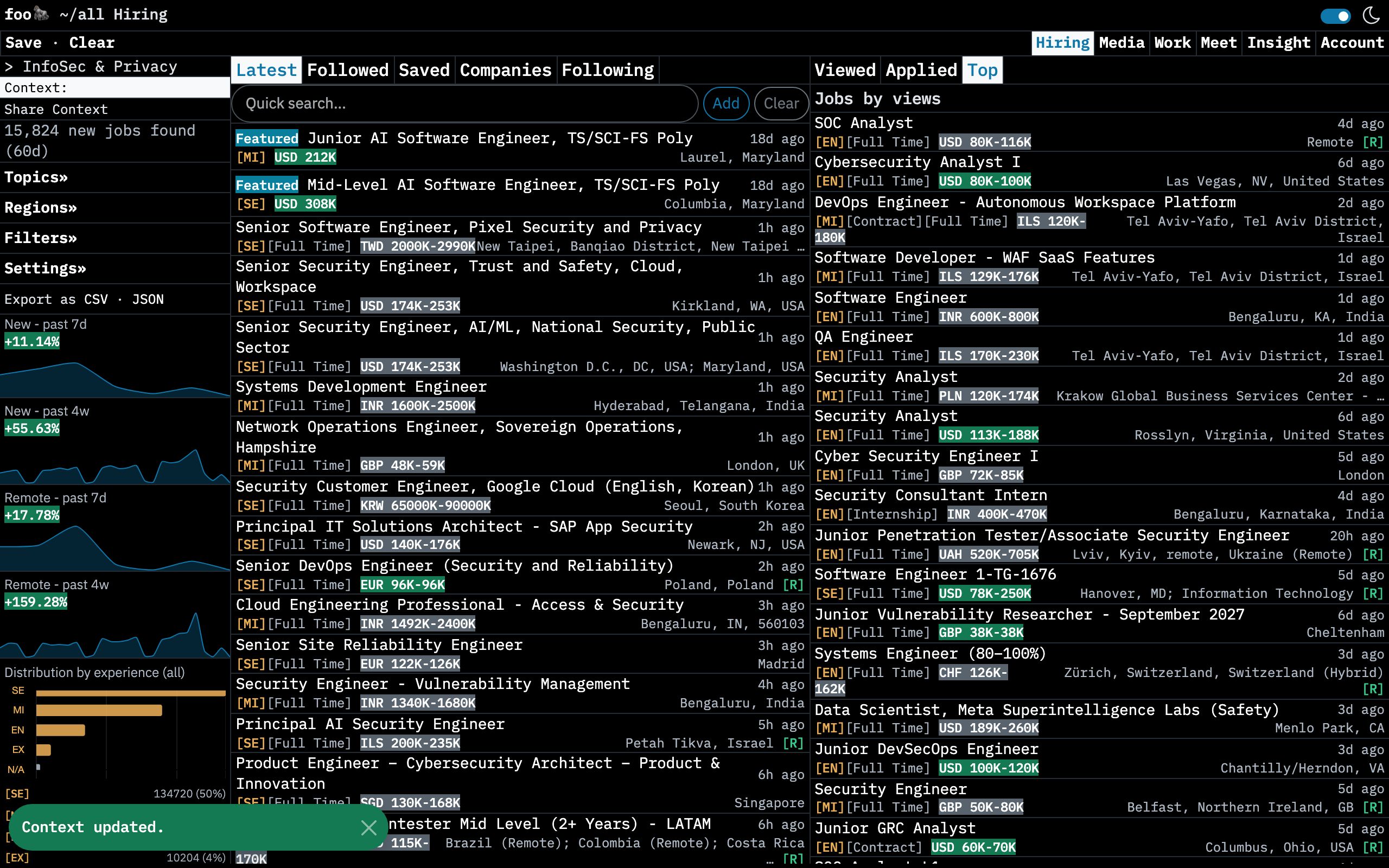1389x868 pixels.
Task: Open the Account menu
Action: pyautogui.click(x=1352, y=43)
